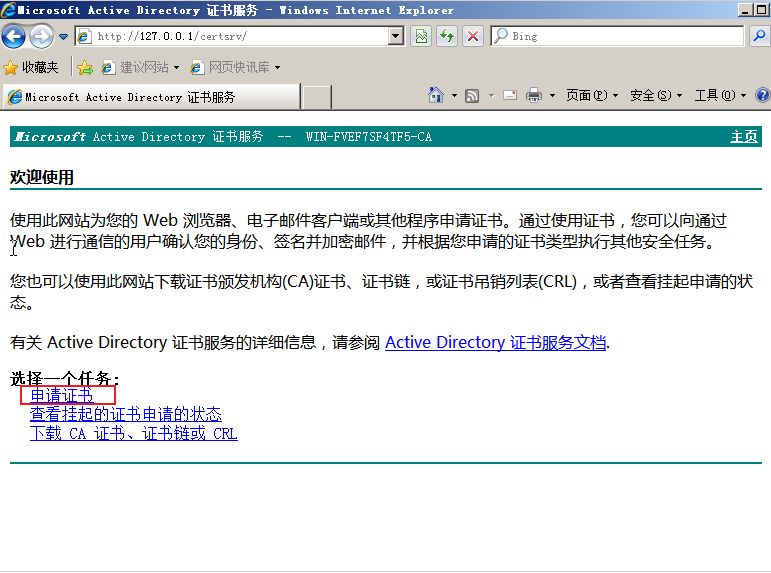Go back with the Back arrow button
Screen dimensions: 771x573
pyautogui.click(x=13, y=36)
